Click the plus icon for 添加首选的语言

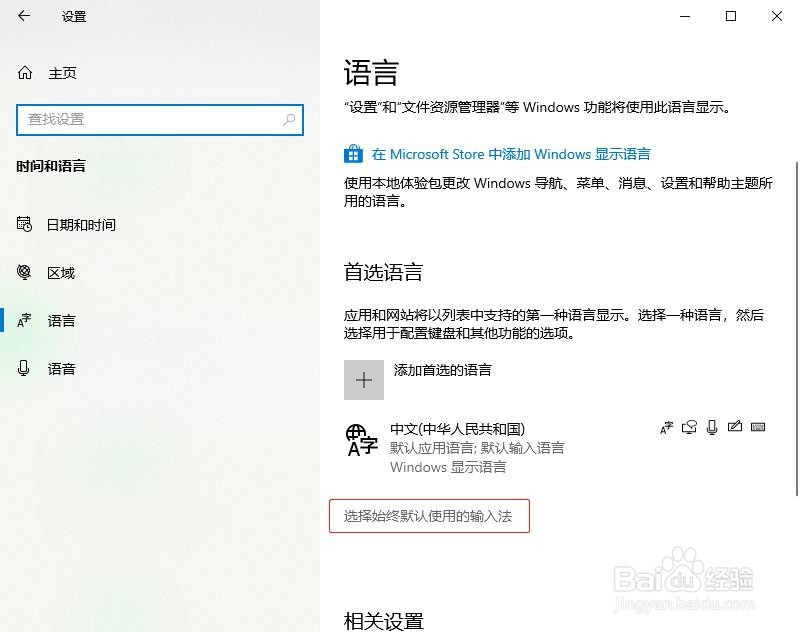[364, 380]
